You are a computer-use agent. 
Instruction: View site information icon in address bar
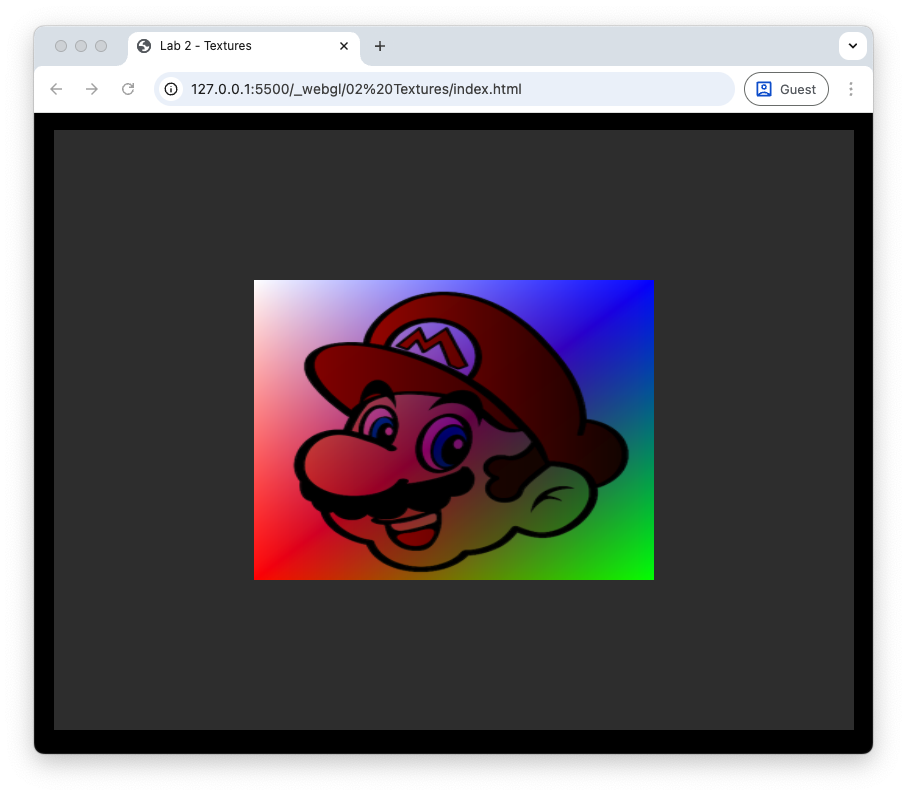pyautogui.click(x=171, y=89)
